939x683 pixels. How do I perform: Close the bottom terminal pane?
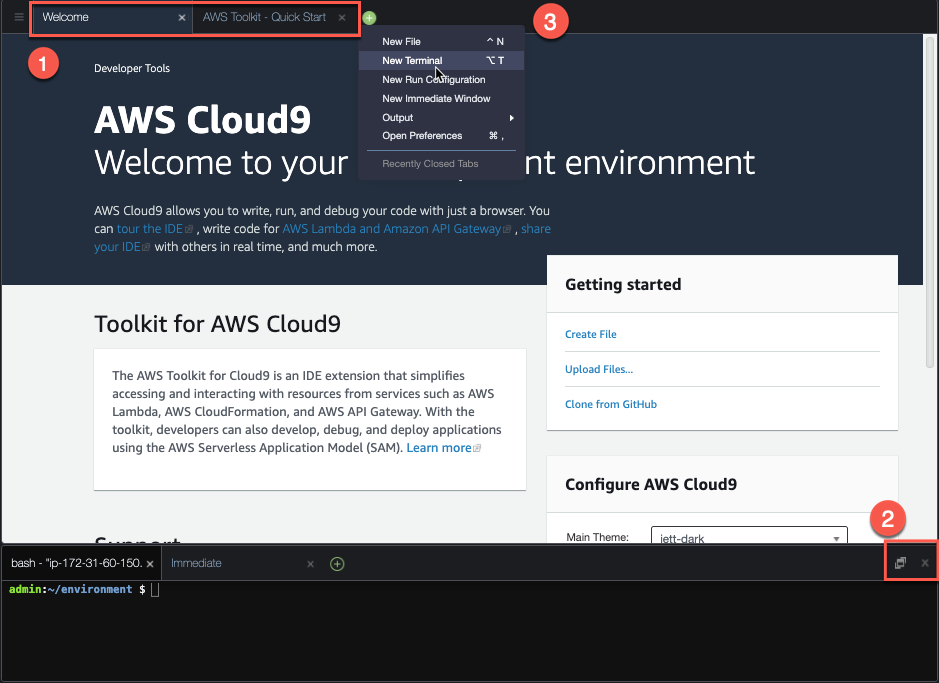click(x=925, y=563)
